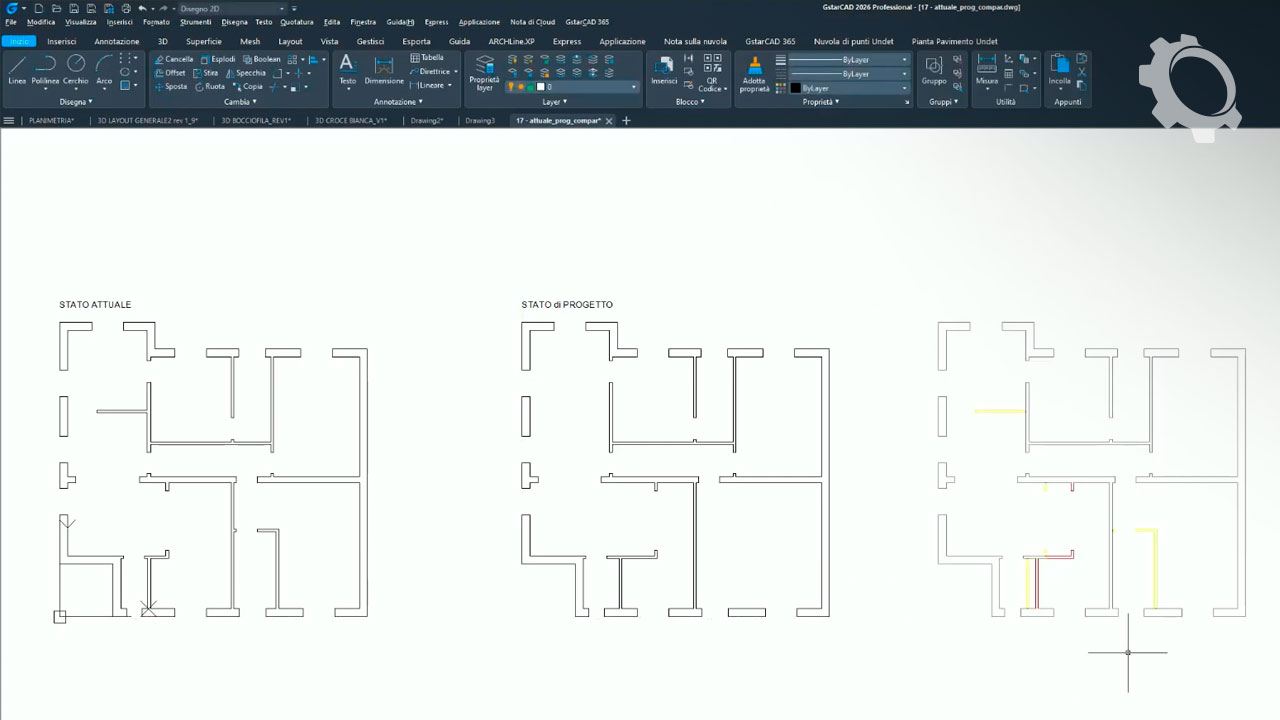This screenshot has height=720, width=1280.
Task: Insert a block with the Inserisci icon
Action: (664, 68)
